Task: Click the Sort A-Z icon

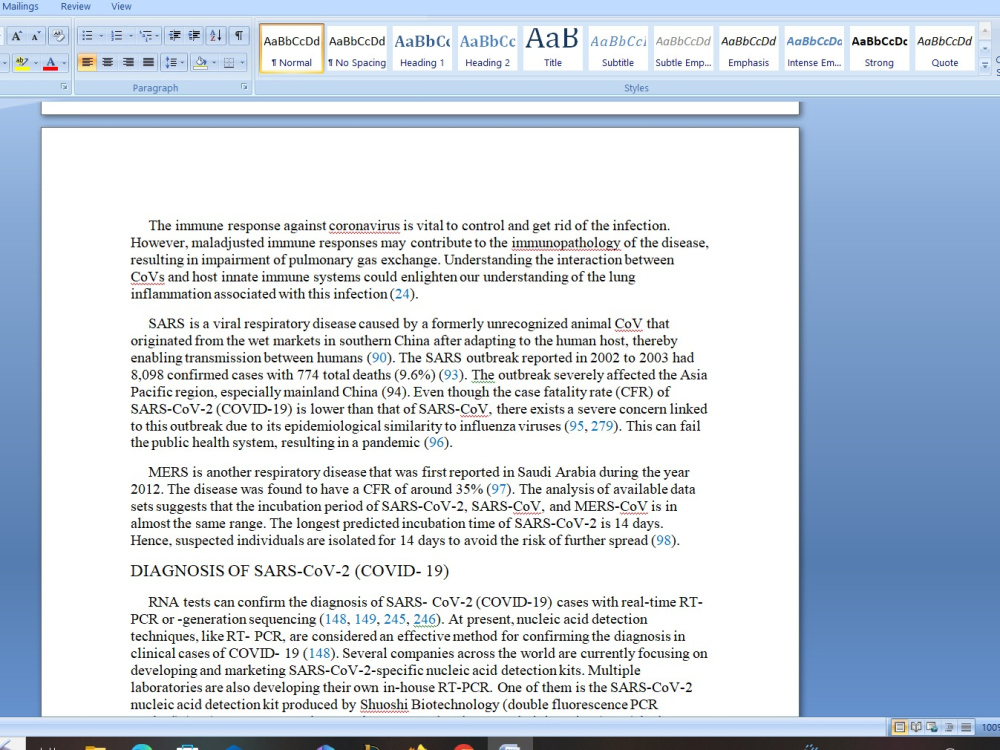Action: 216,36
